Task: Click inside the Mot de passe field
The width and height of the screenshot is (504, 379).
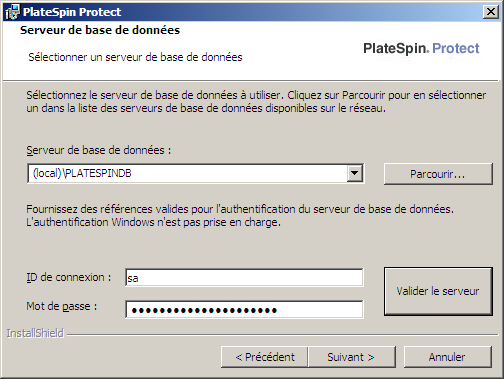Action: tap(244, 310)
